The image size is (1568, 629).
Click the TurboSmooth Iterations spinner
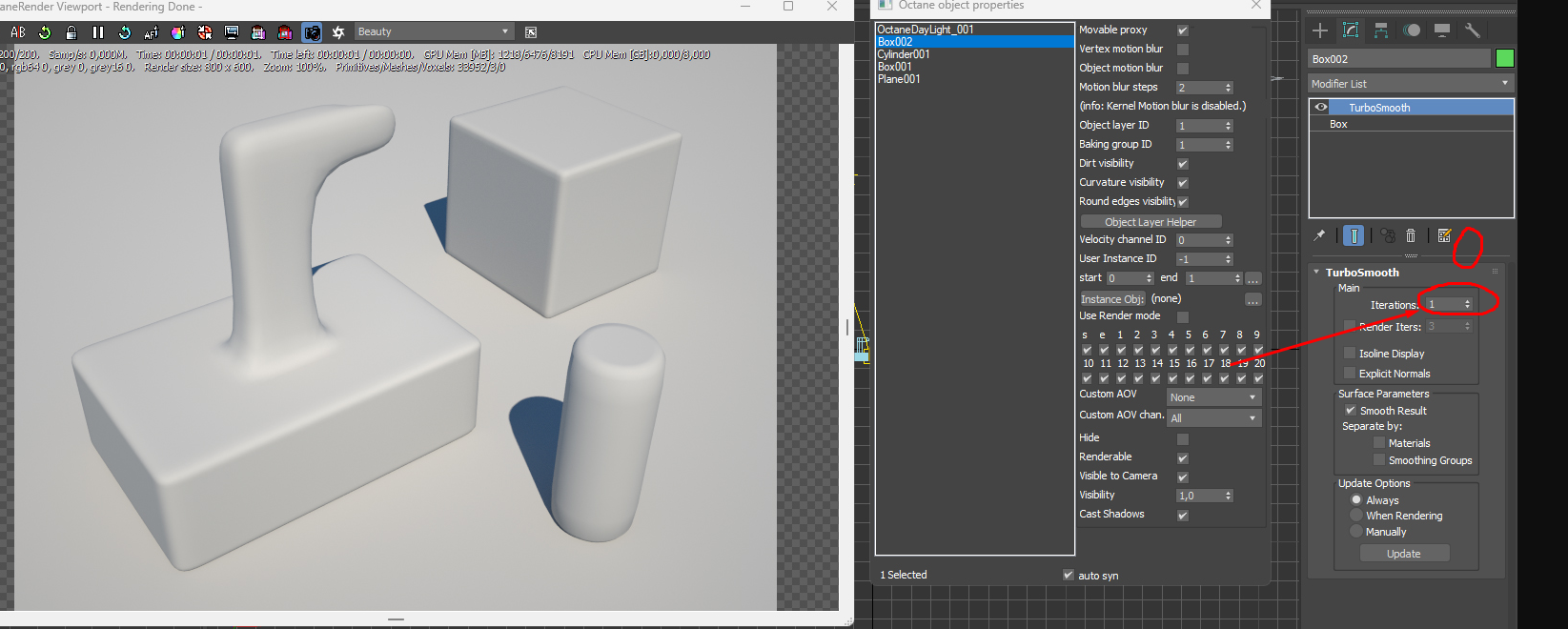tap(1449, 304)
